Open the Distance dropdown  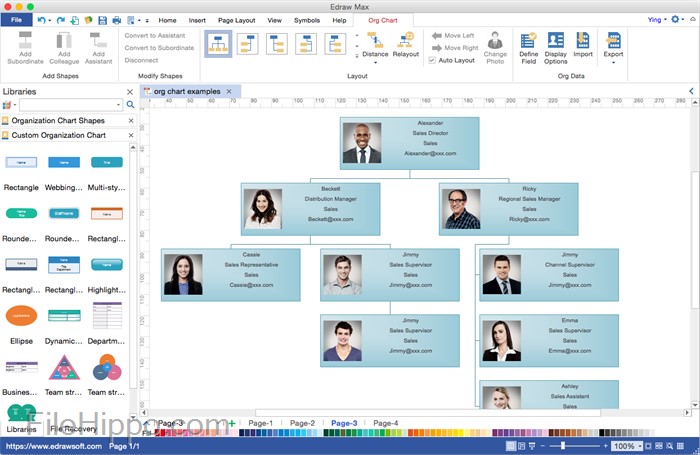376,47
